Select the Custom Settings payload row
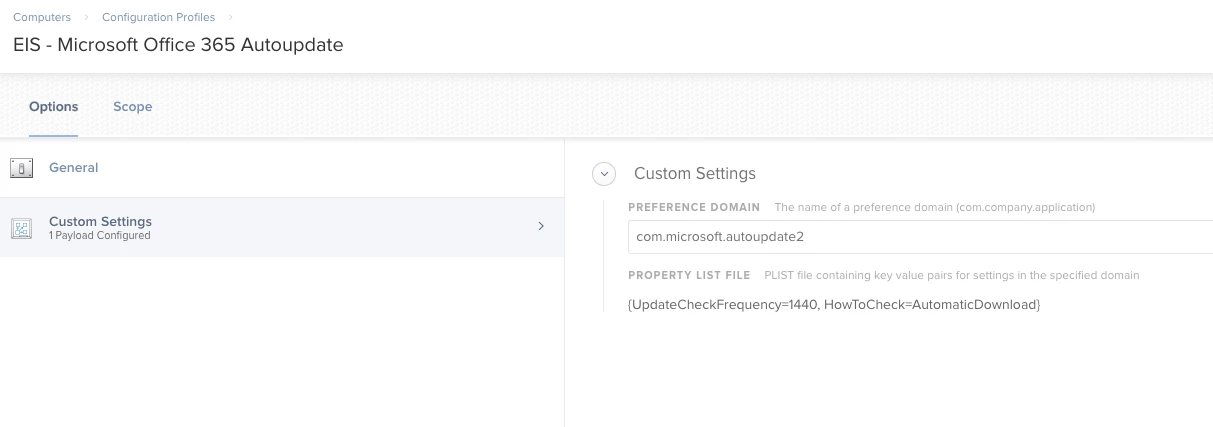Screen dimensions: 1213x427 coord(282,227)
